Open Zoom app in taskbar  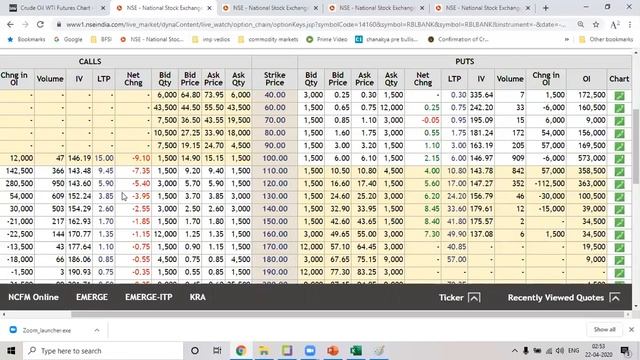[x=310, y=351]
